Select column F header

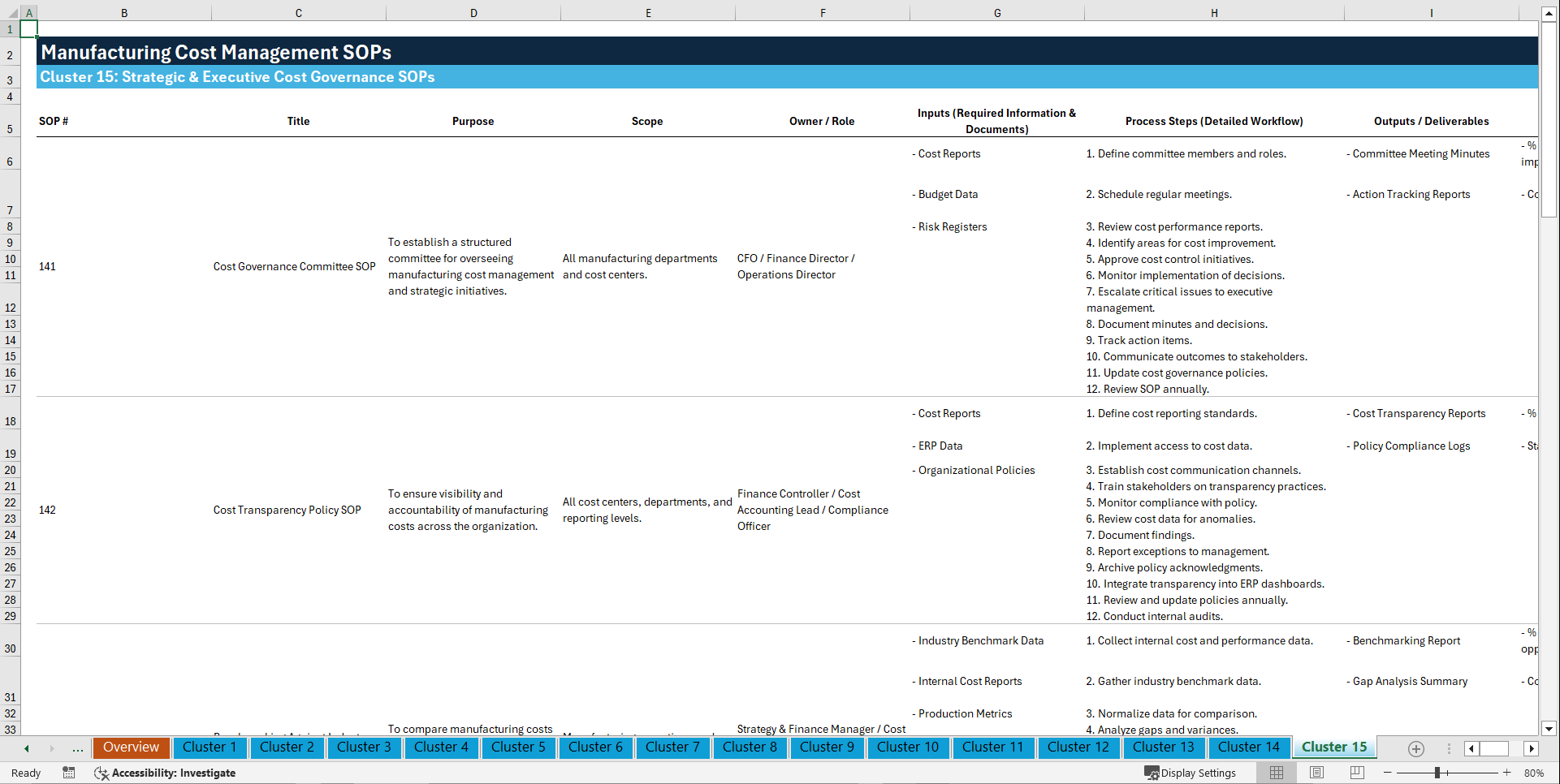tap(823, 12)
